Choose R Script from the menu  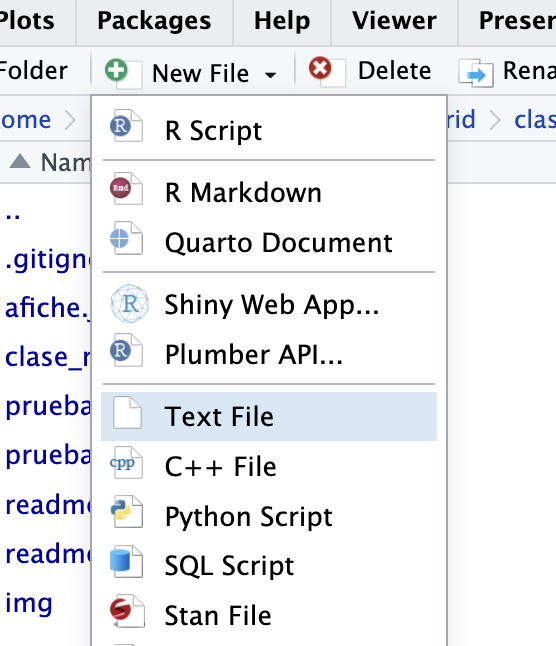click(269, 131)
